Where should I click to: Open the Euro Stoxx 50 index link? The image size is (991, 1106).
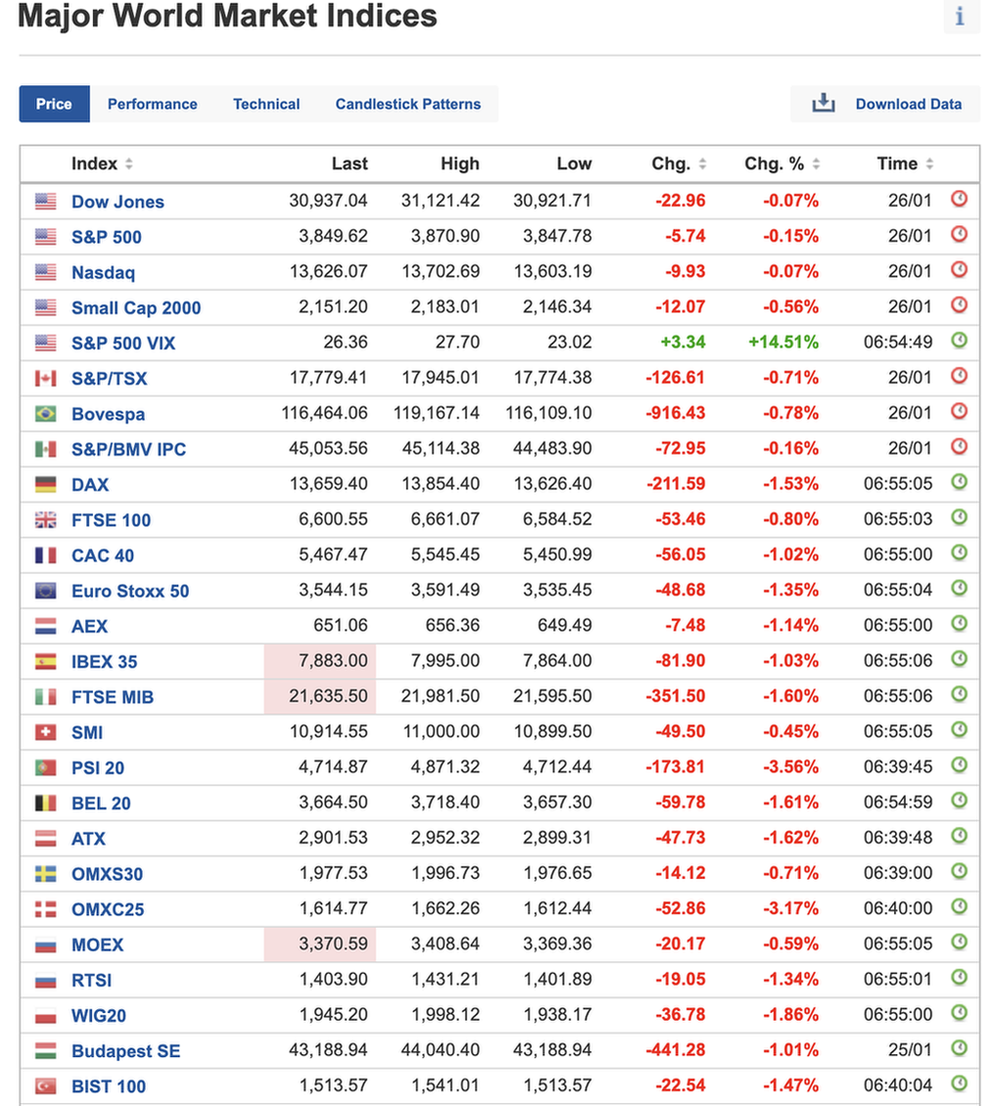tap(130, 591)
